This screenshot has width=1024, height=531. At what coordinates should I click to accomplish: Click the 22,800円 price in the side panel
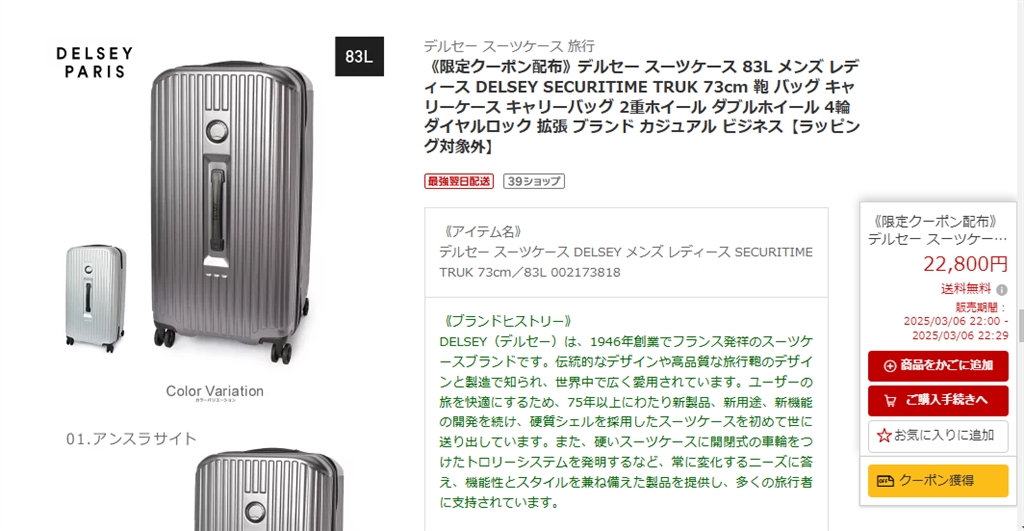pyautogui.click(x=965, y=264)
